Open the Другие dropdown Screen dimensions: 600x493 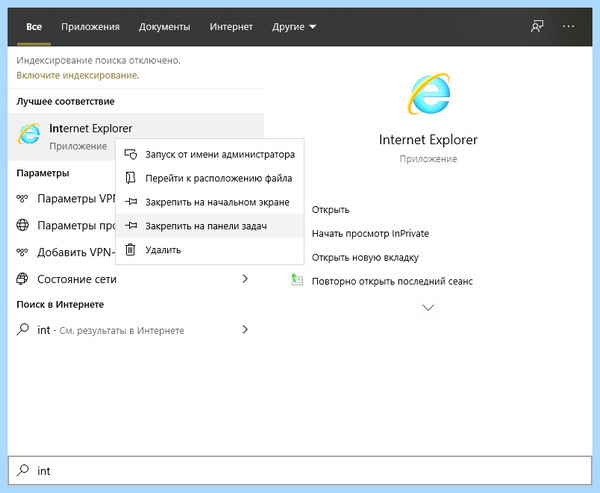click(294, 26)
